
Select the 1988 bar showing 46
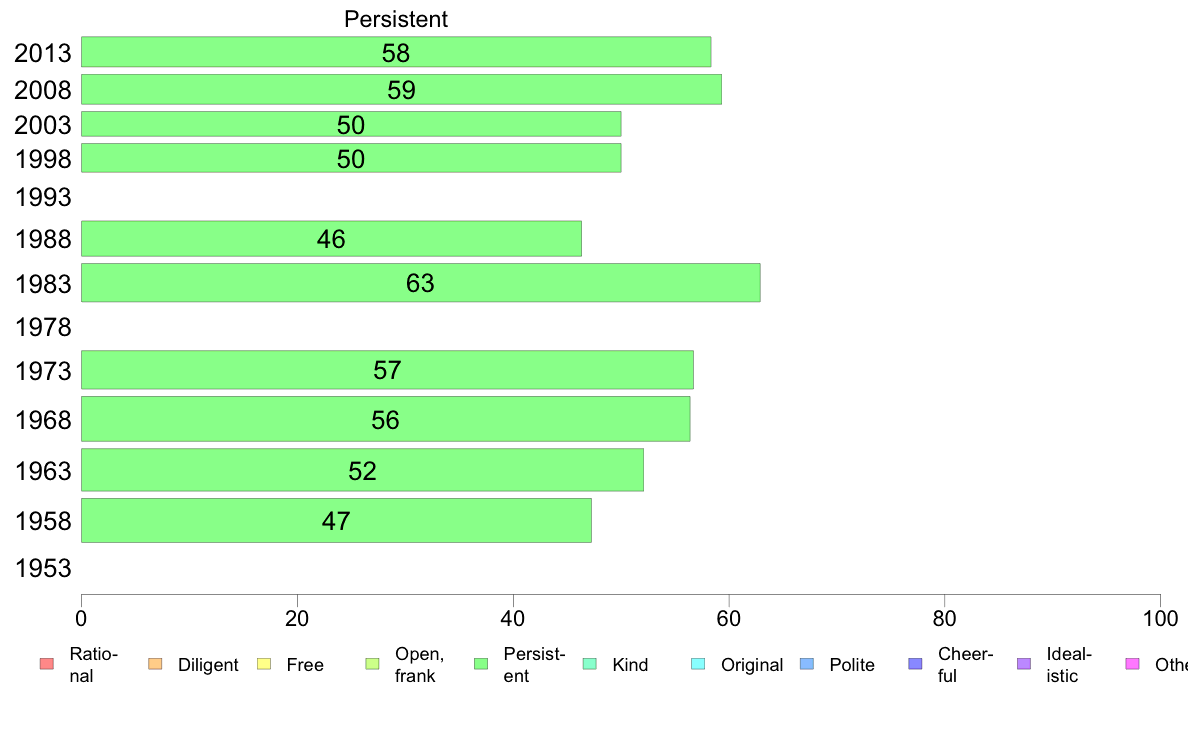point(331,239)
